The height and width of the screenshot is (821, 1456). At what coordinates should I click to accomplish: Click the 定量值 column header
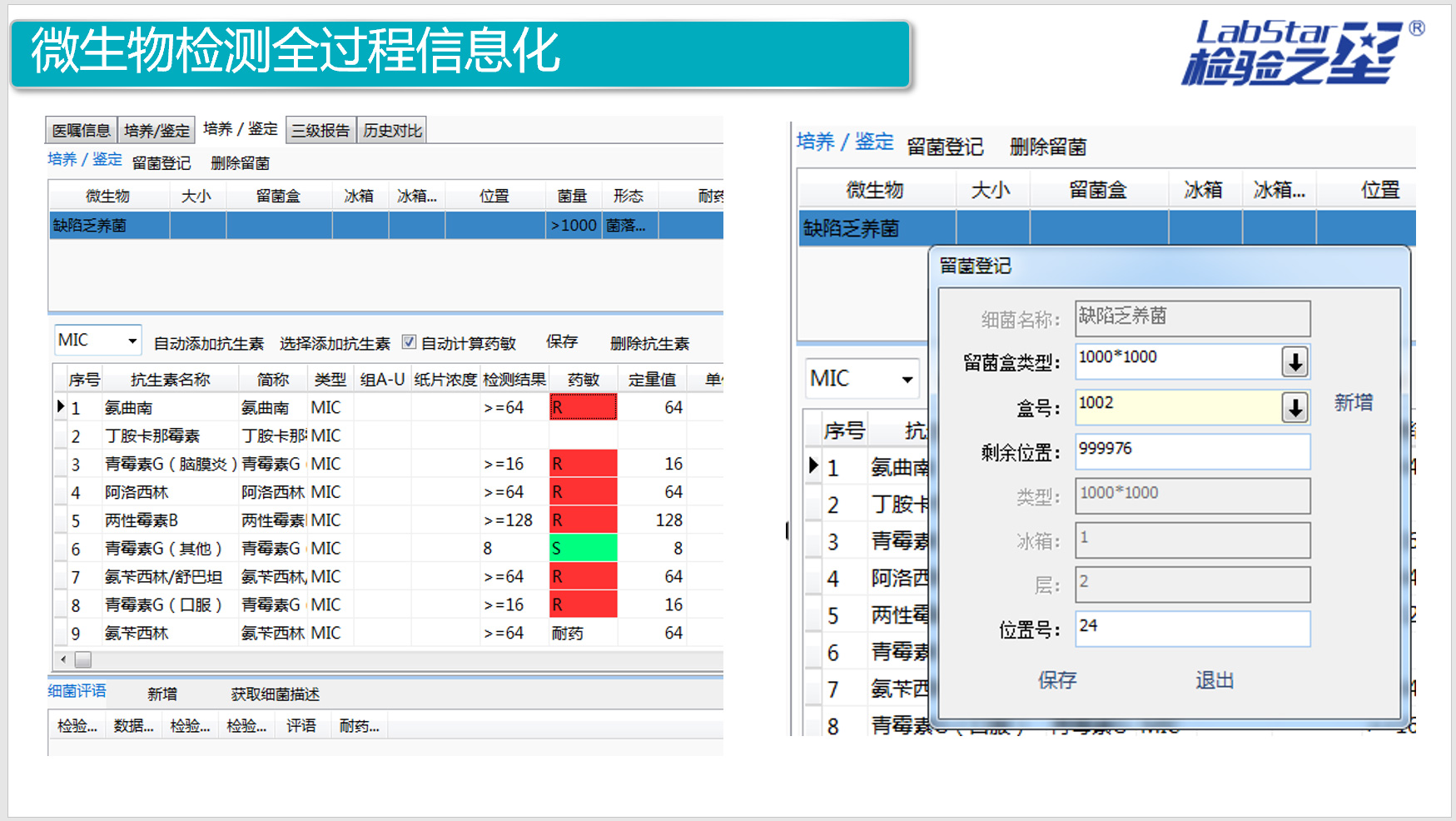(652, 380)
